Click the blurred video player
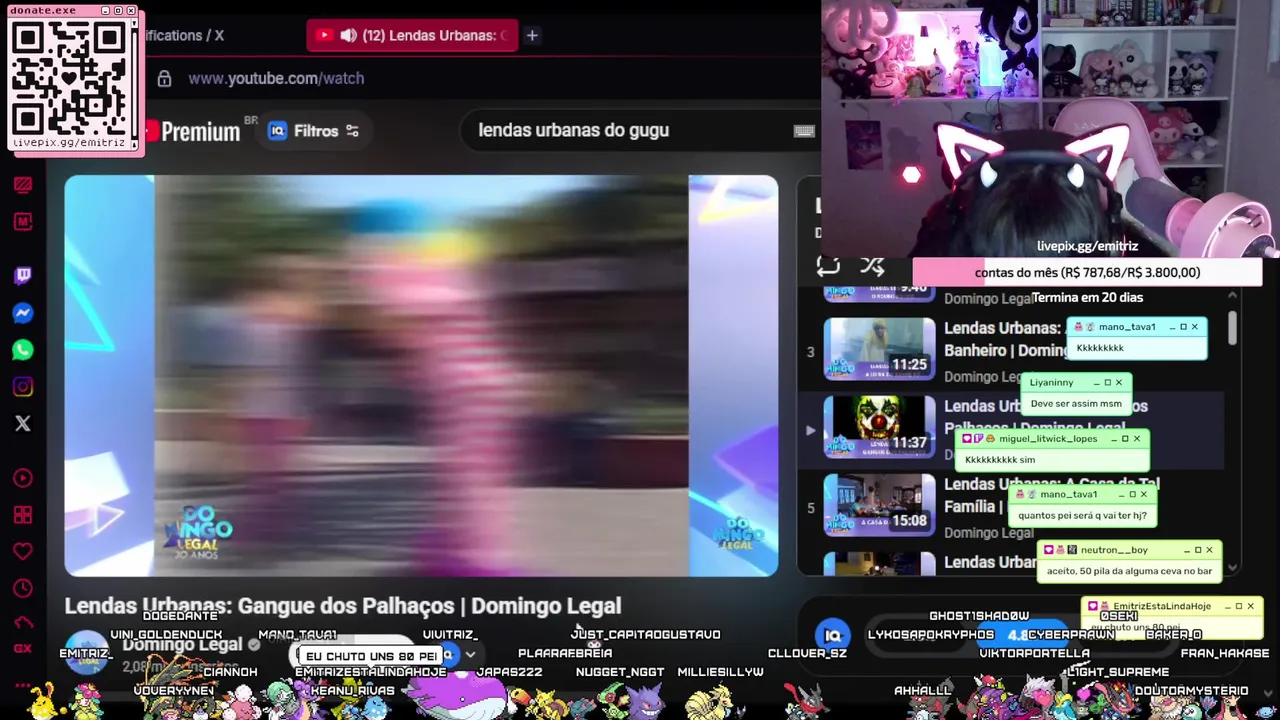This screenshot has width=1280, height=720. (421, 376)
